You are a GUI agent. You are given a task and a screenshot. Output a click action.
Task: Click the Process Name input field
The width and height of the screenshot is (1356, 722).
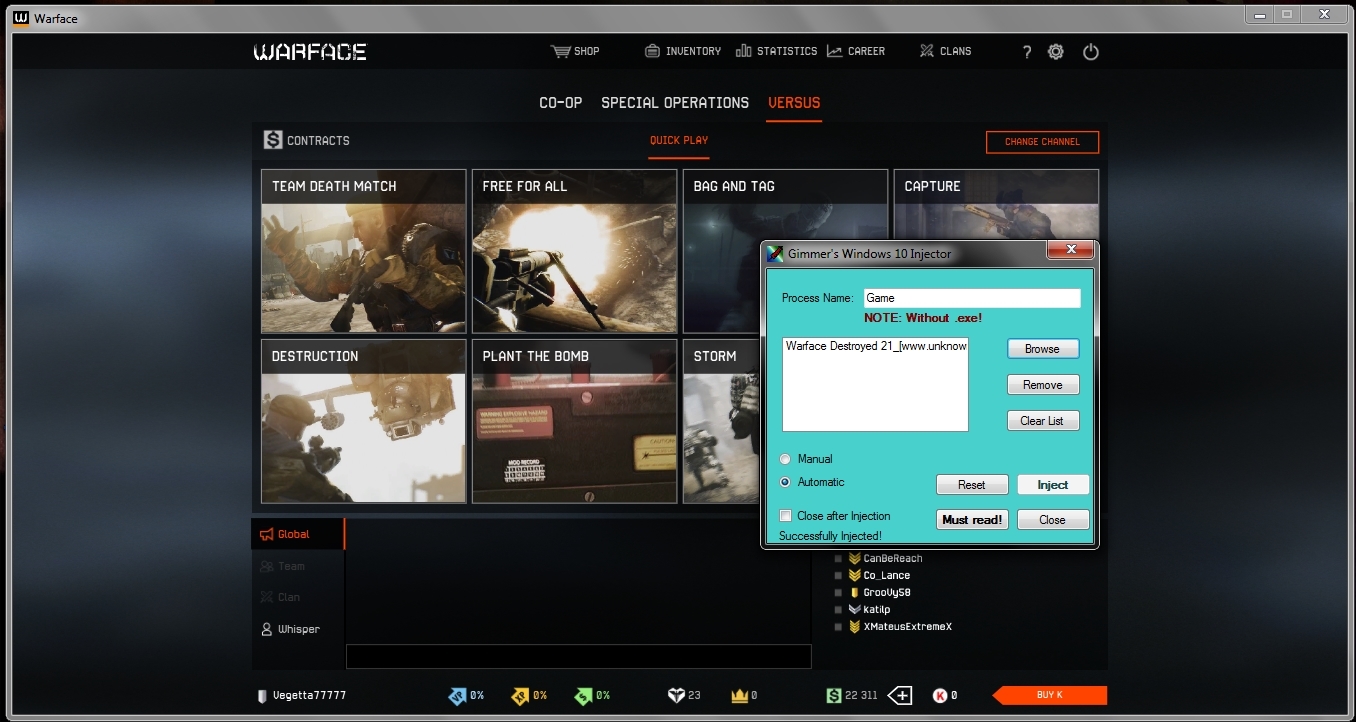coord(972,298)
